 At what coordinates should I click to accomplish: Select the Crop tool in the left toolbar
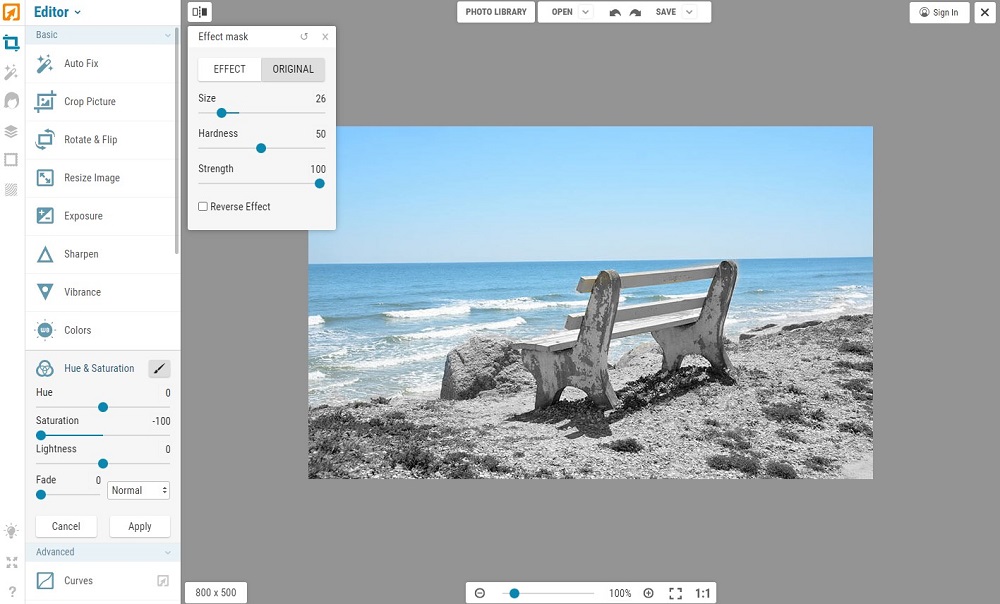(x=12, y=42)
